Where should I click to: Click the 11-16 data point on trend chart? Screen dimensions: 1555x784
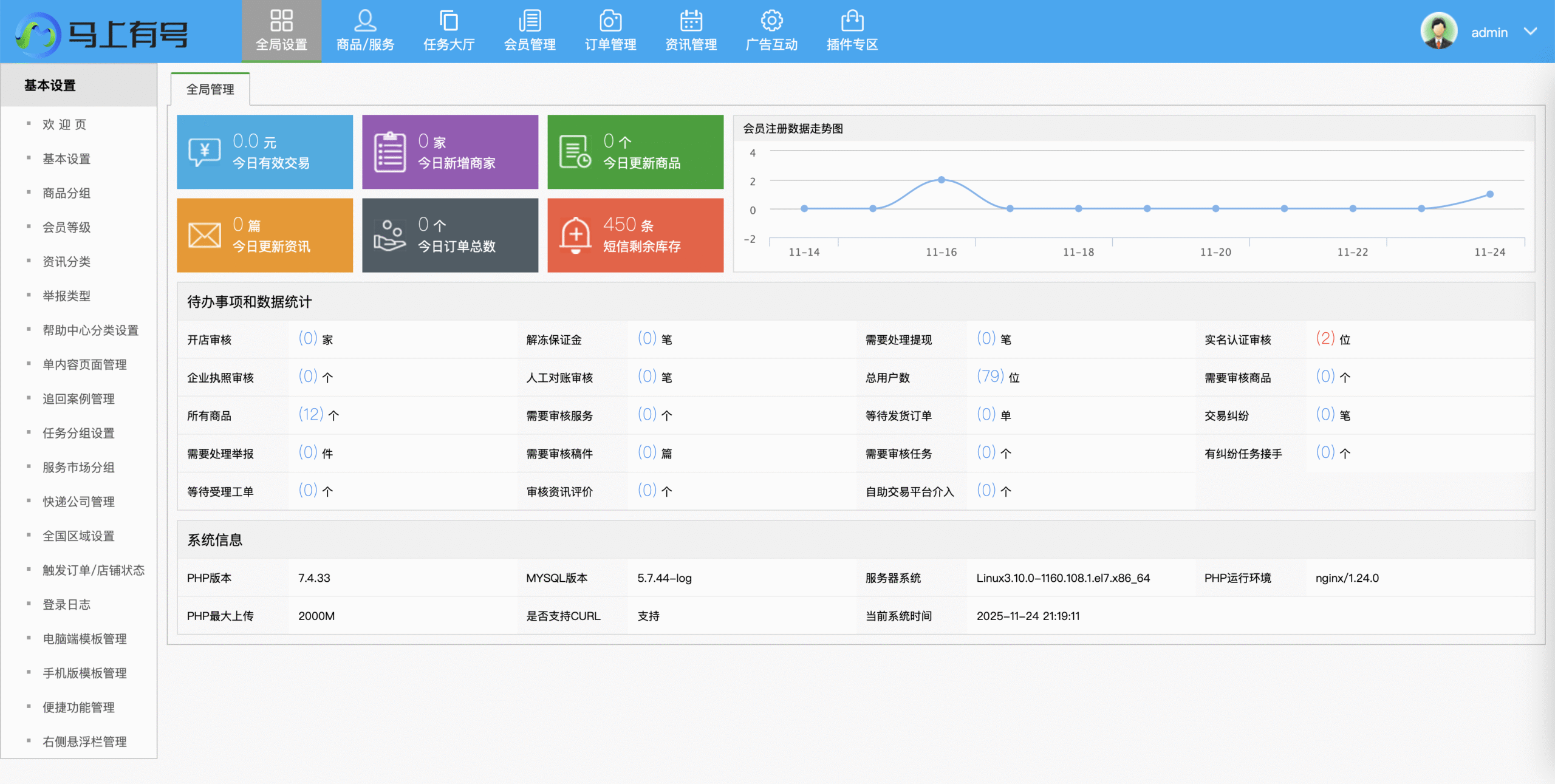941,179
